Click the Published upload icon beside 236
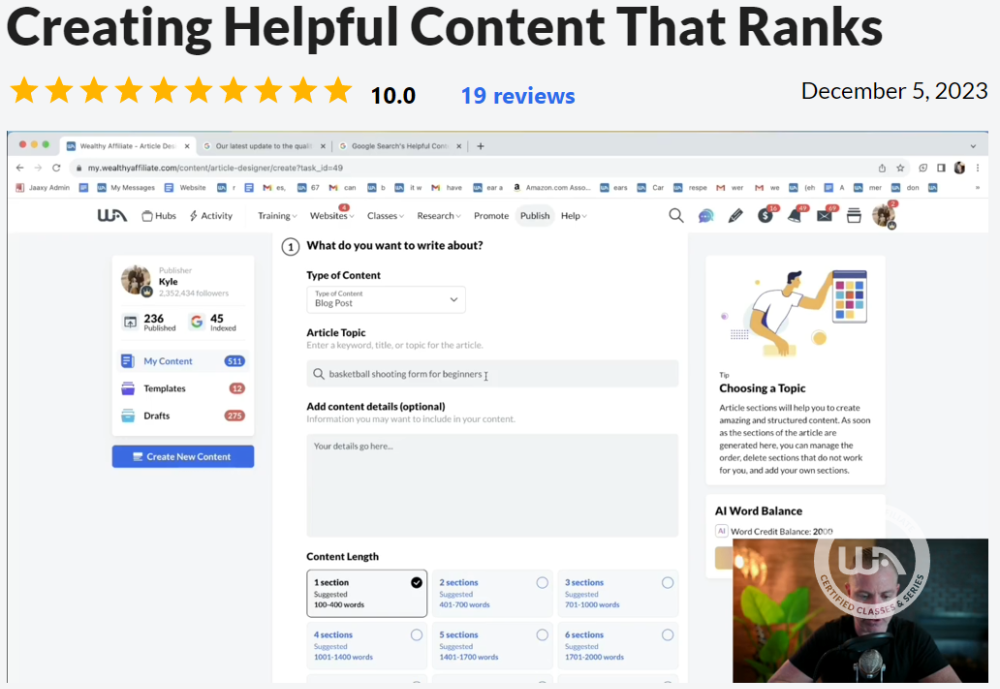 click(130, 322)
